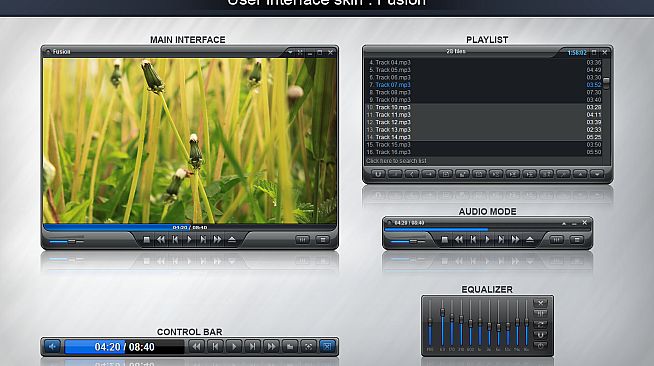
Task: Go to previous track in Main Interface
Action: click(x=175, y=240)
